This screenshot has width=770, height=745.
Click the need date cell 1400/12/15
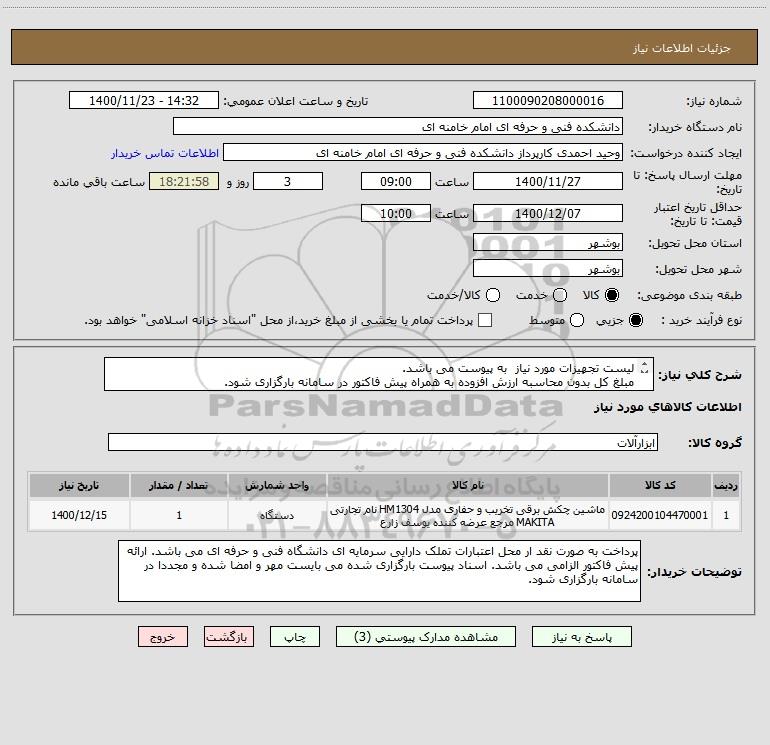click(79, 515)
